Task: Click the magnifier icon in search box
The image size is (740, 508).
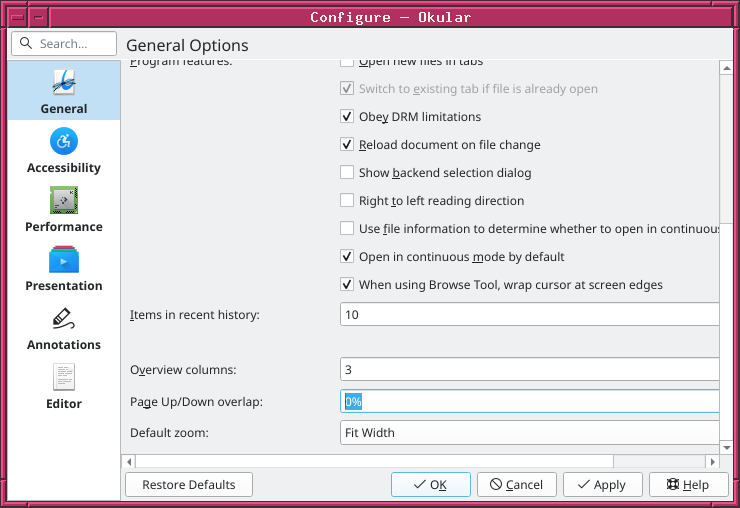Action: pyautogui.click(x=26, y=43)
